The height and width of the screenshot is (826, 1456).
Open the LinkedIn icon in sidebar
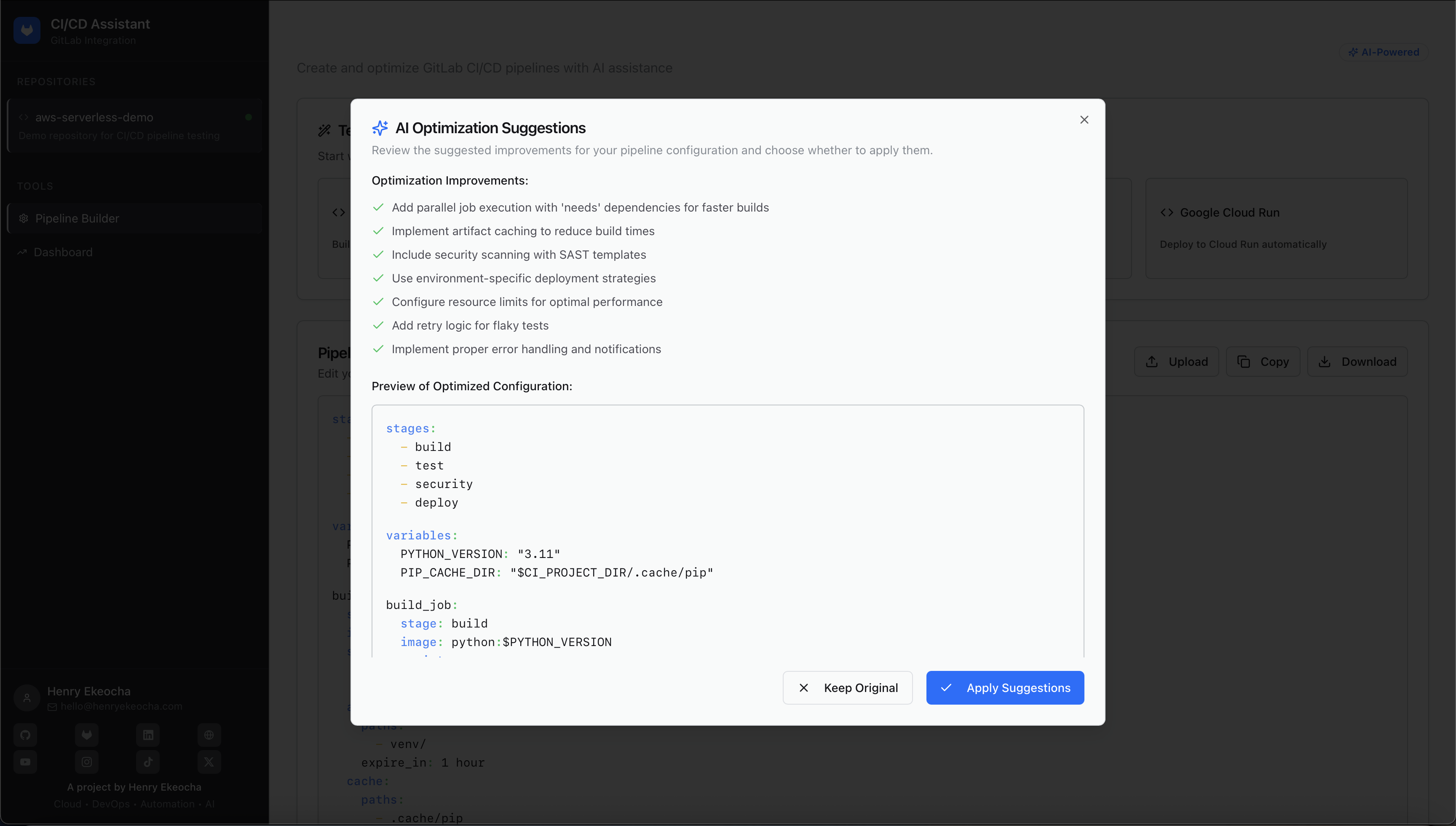(148, 735)
